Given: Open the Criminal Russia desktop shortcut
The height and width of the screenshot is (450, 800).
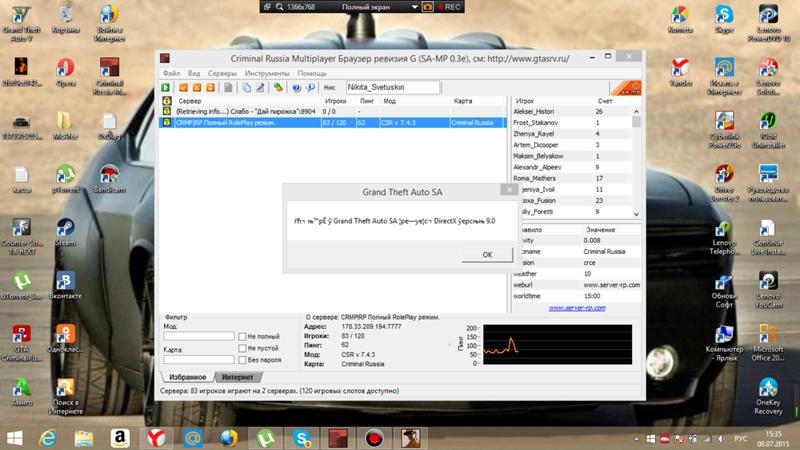Looking at the screenshot, I should click(109, 76).
